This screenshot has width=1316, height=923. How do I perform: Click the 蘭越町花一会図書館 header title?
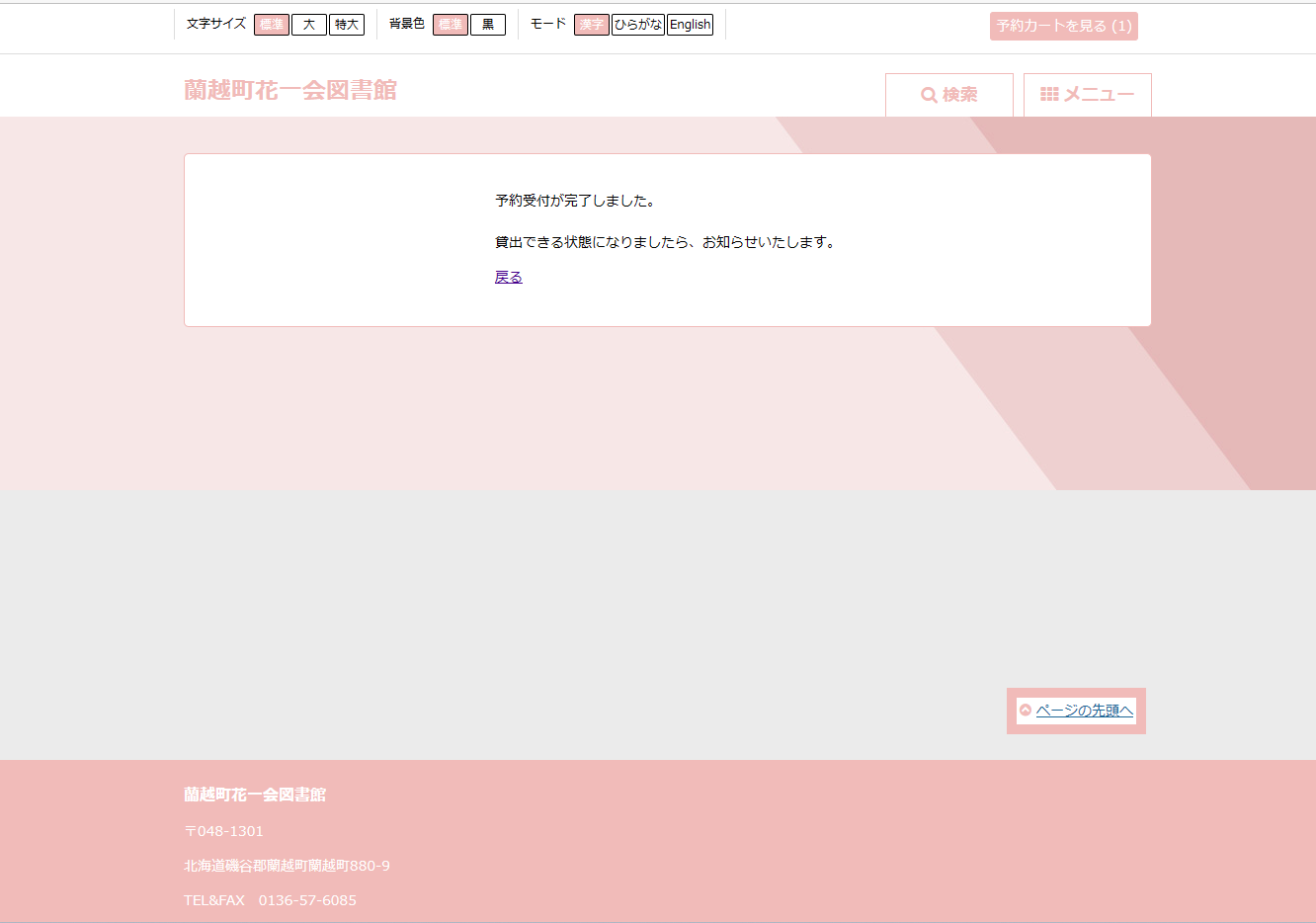click(290, 90)
